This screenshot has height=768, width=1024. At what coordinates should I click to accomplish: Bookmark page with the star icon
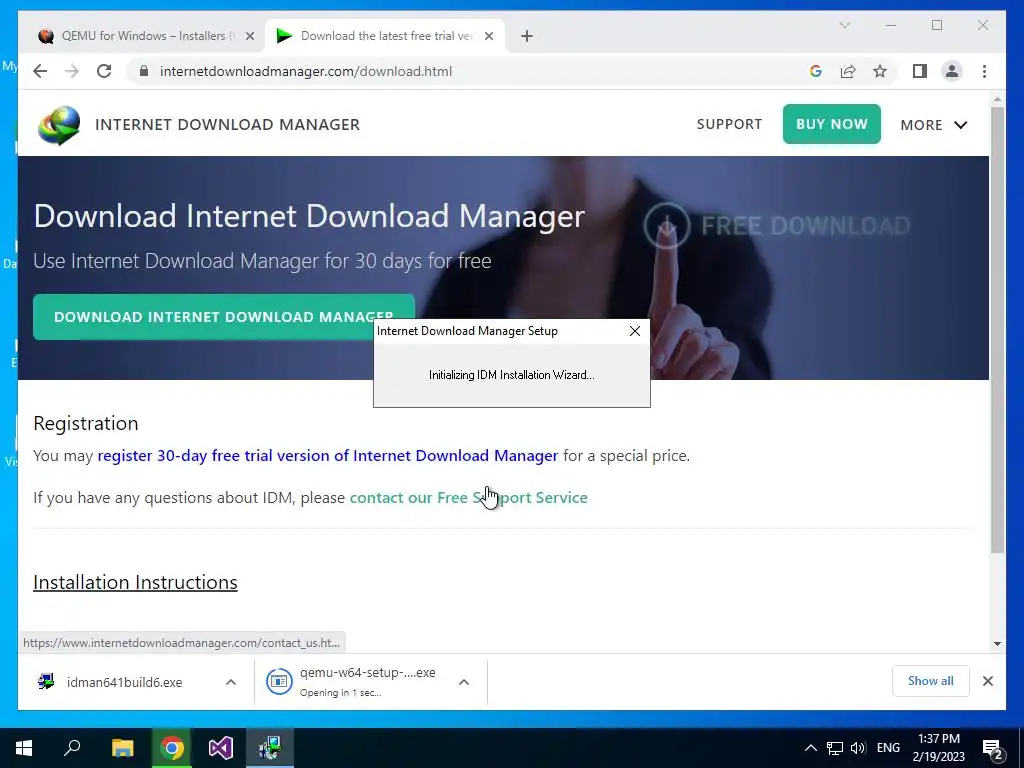(880, 71)
